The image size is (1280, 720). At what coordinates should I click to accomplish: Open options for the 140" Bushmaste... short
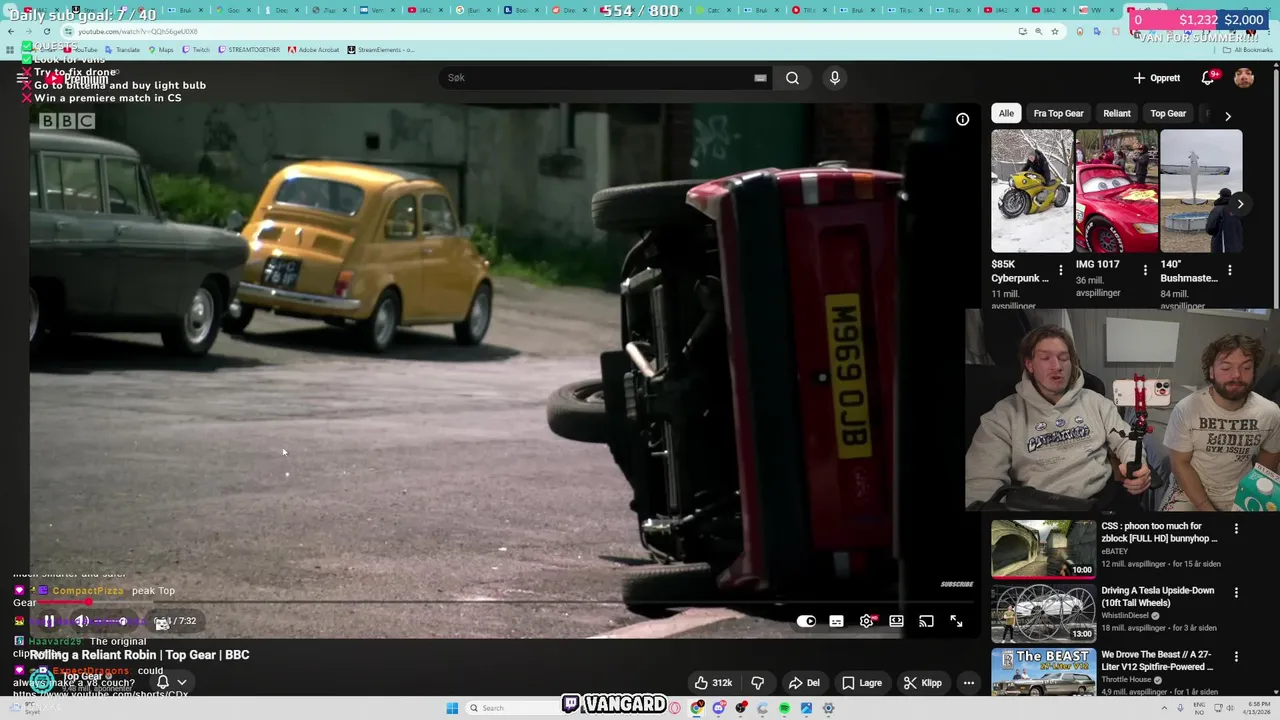coord(1229,270)
